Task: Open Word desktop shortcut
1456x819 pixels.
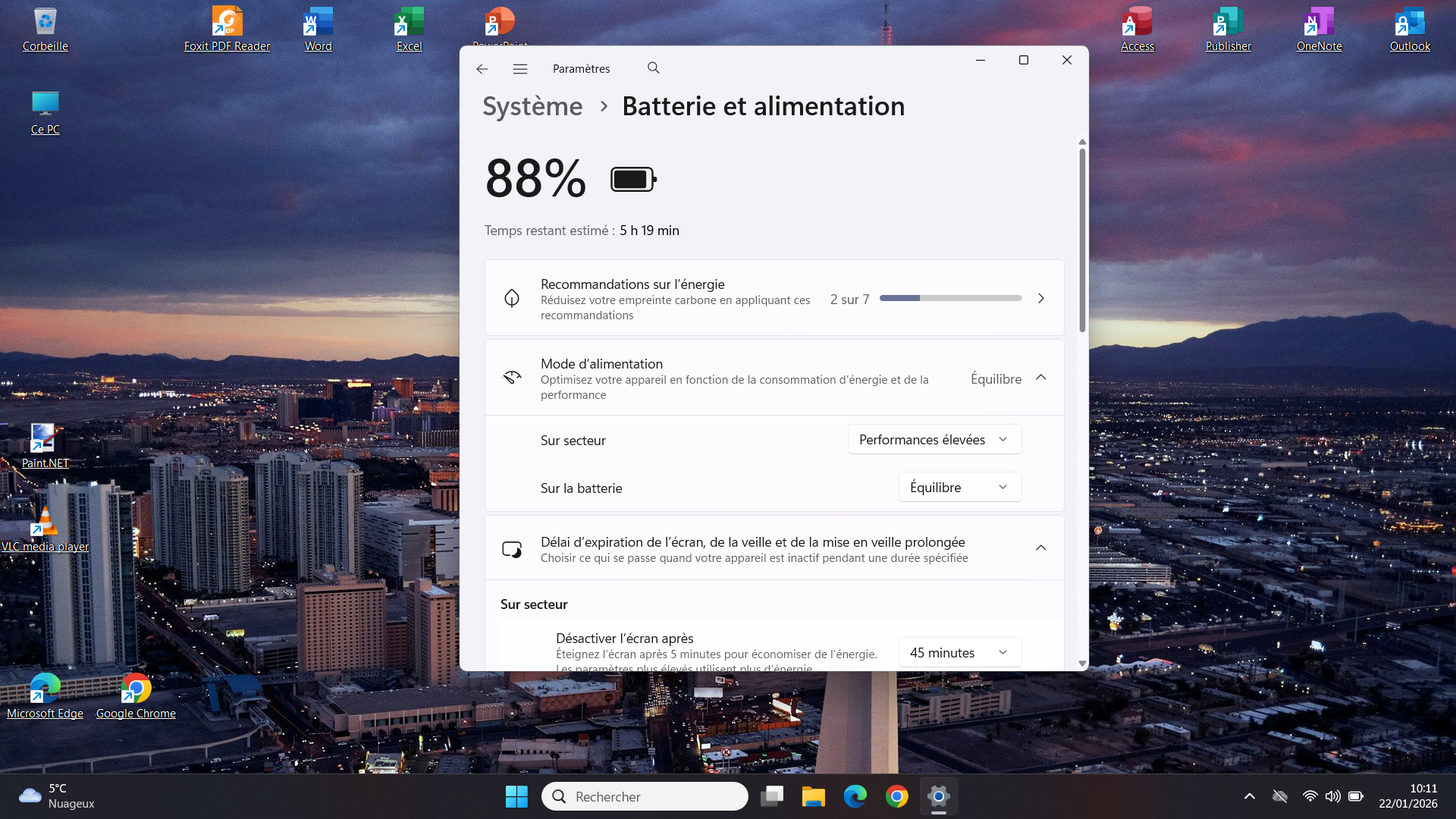Action: (318, 30)
